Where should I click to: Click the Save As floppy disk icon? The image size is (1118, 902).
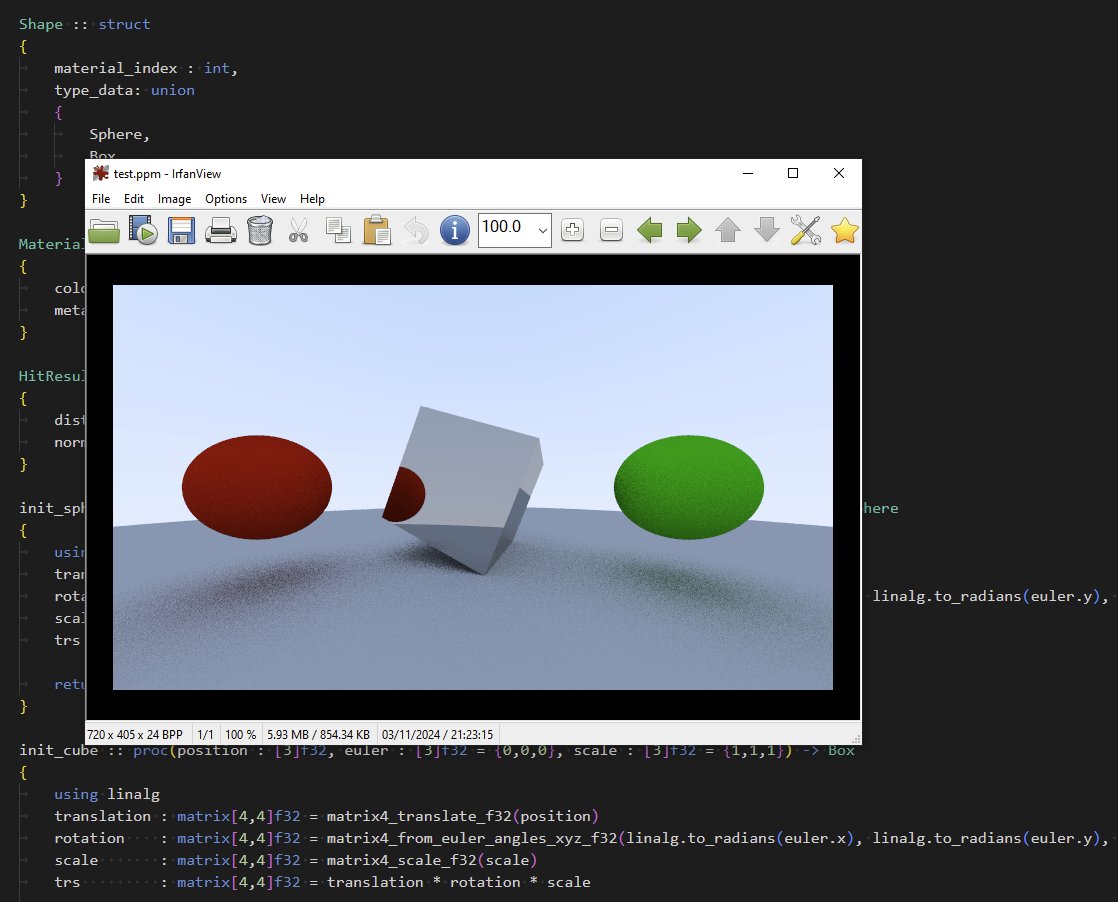(181, 230)
